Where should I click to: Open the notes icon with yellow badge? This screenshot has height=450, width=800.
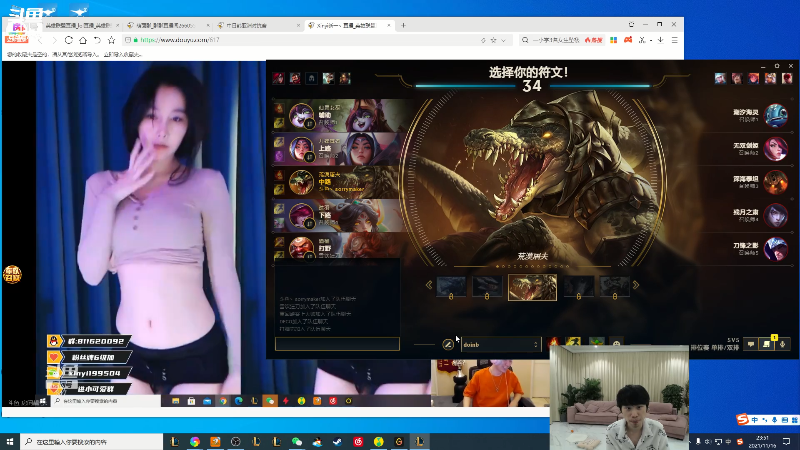click(766, 344)
